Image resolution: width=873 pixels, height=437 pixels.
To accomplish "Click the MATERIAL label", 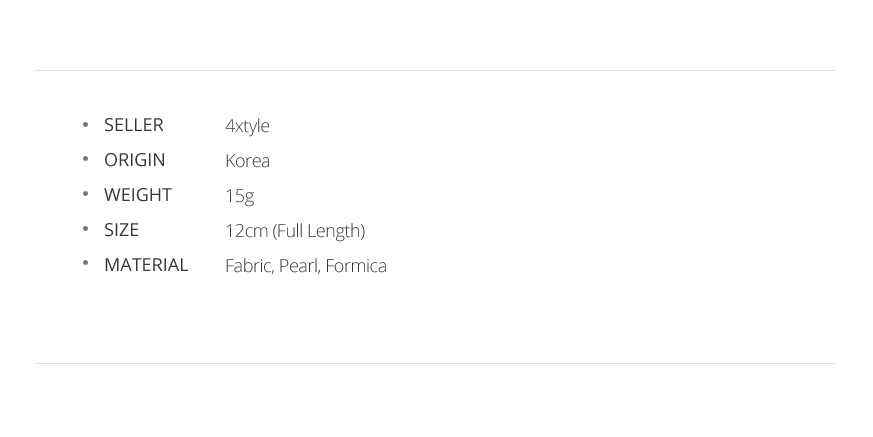I will tap(146, 265).
